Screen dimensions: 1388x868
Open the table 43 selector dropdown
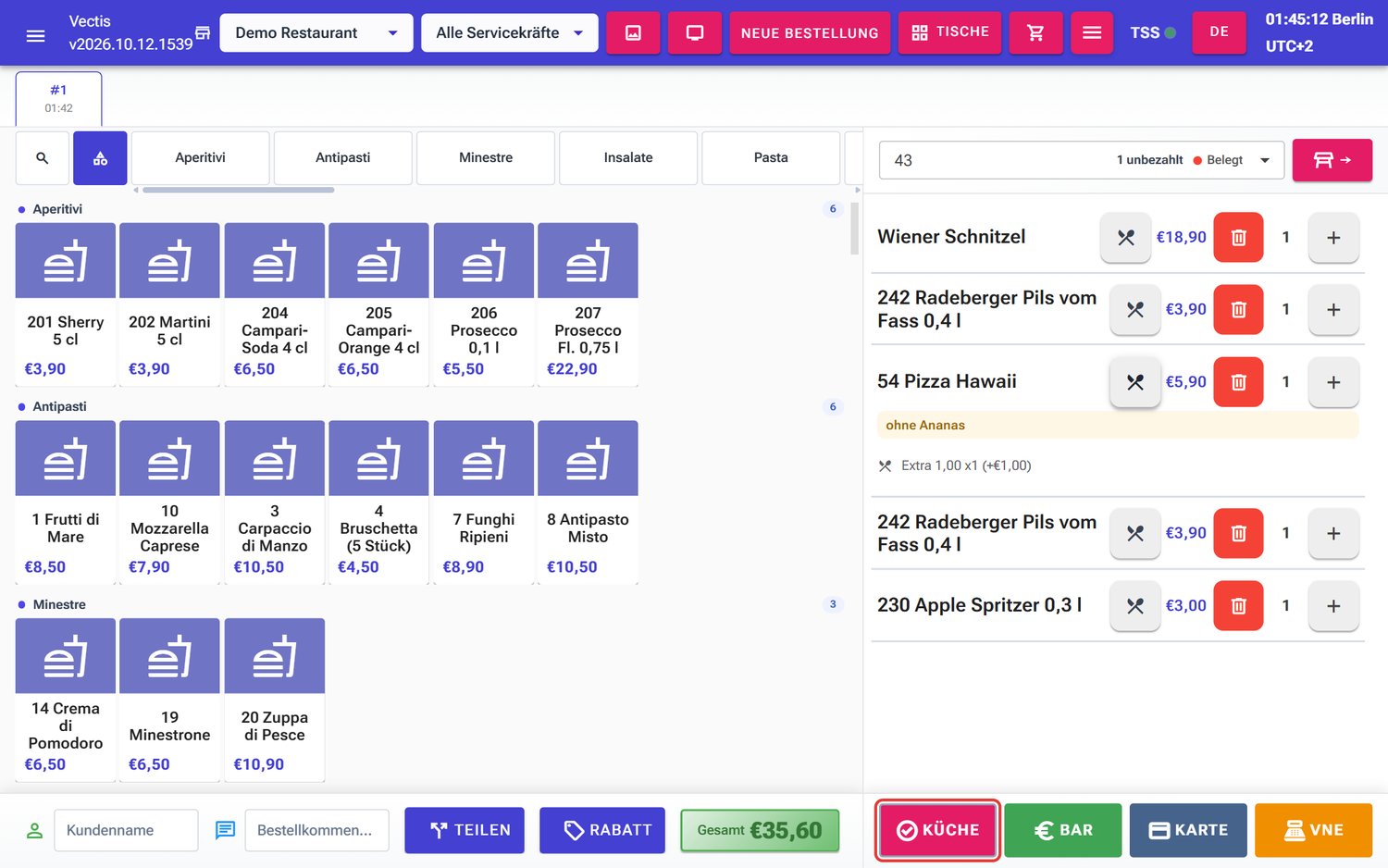[1081, 160]
